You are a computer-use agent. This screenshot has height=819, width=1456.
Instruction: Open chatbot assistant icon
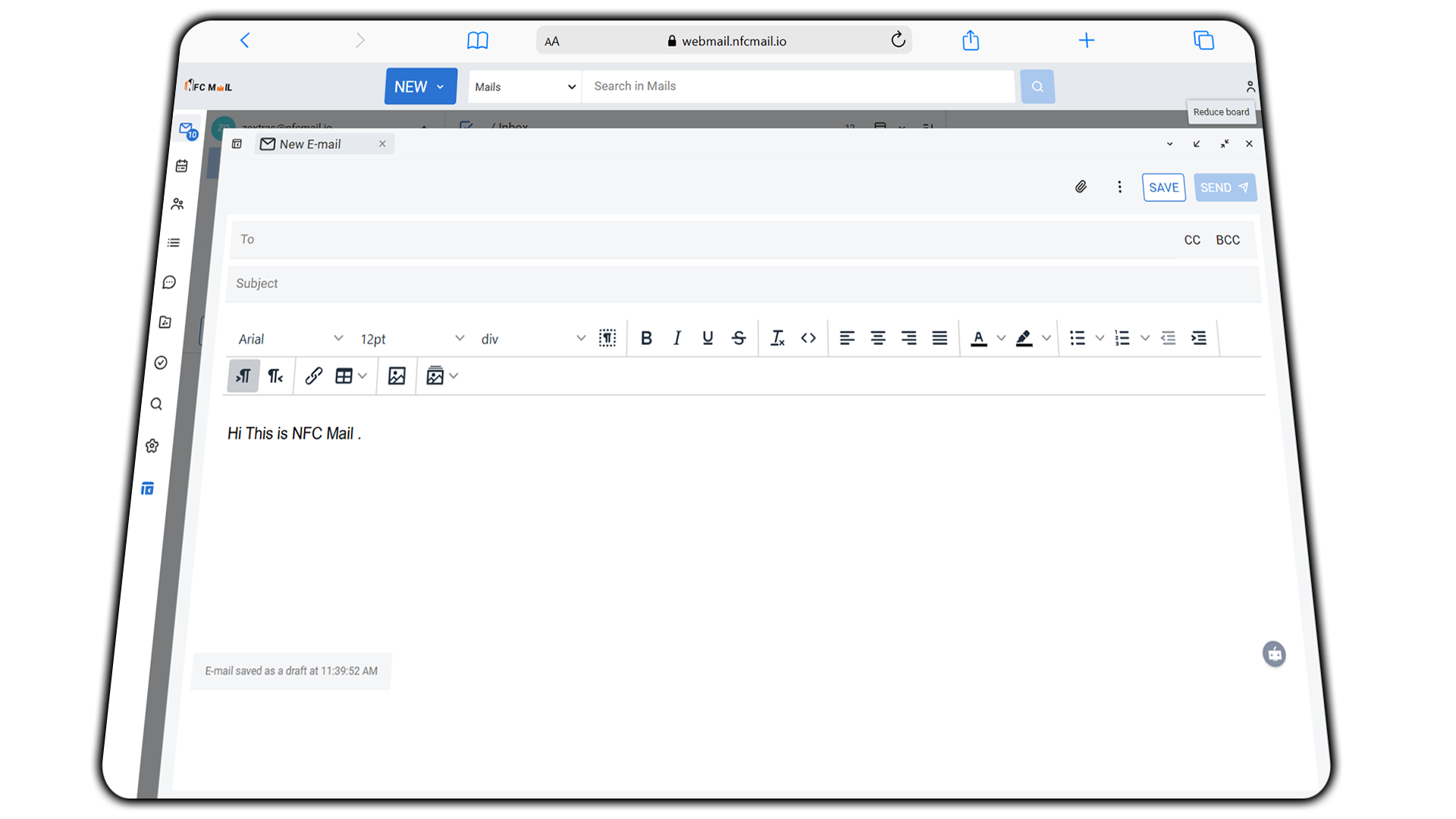coord(1274,654)
